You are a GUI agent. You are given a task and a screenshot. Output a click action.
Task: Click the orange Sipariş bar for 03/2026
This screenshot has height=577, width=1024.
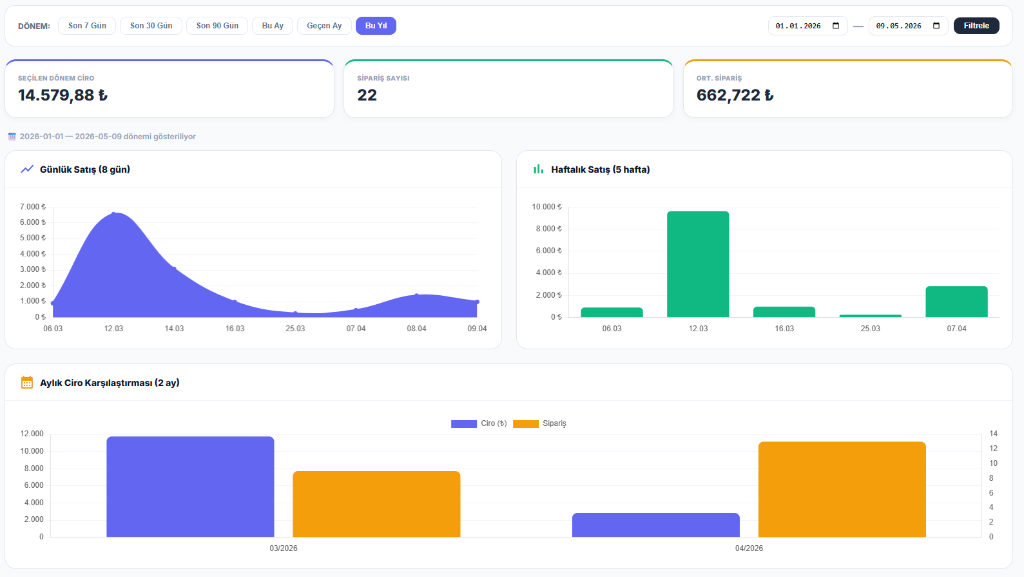coord(376,505)
